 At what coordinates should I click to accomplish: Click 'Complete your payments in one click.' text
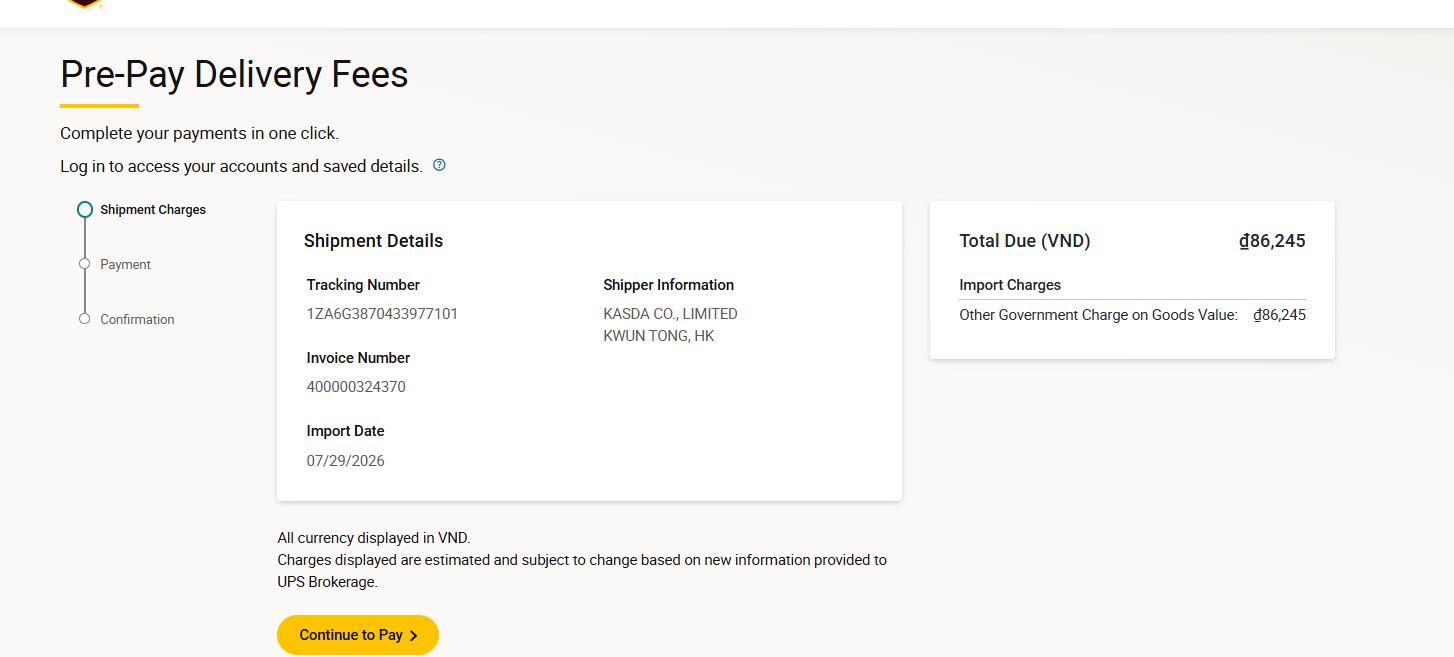pyautogui.click(x=199, y=133)
